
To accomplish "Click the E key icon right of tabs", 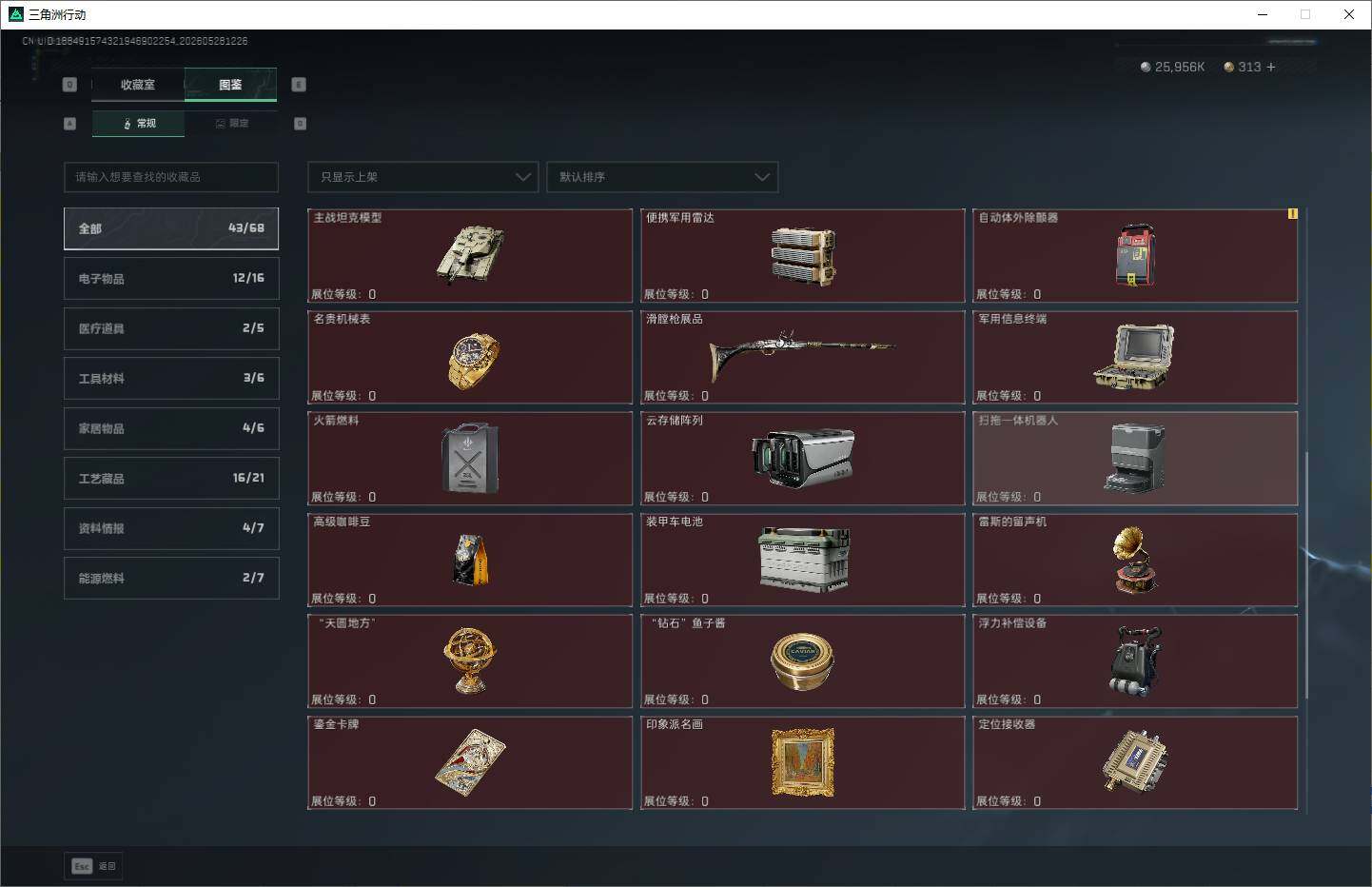I will tap(299, 85).
